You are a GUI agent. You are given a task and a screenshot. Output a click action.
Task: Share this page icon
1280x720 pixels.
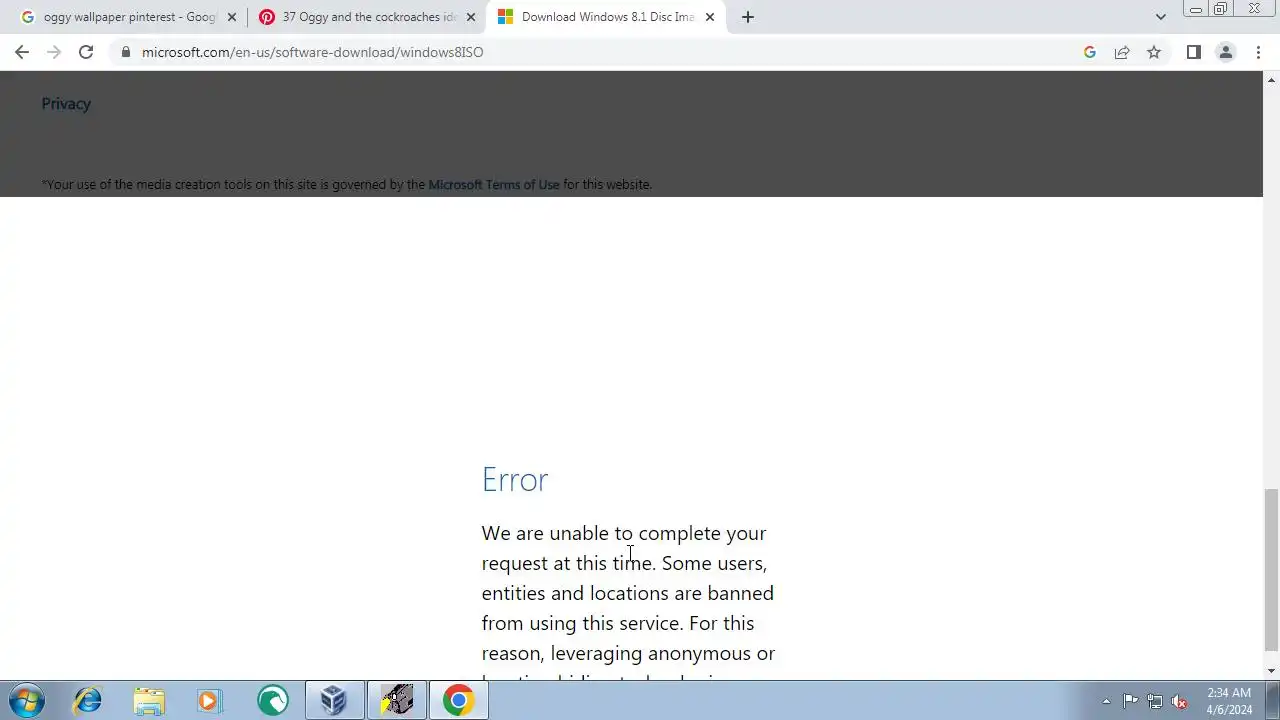(x=1122, y=52)
